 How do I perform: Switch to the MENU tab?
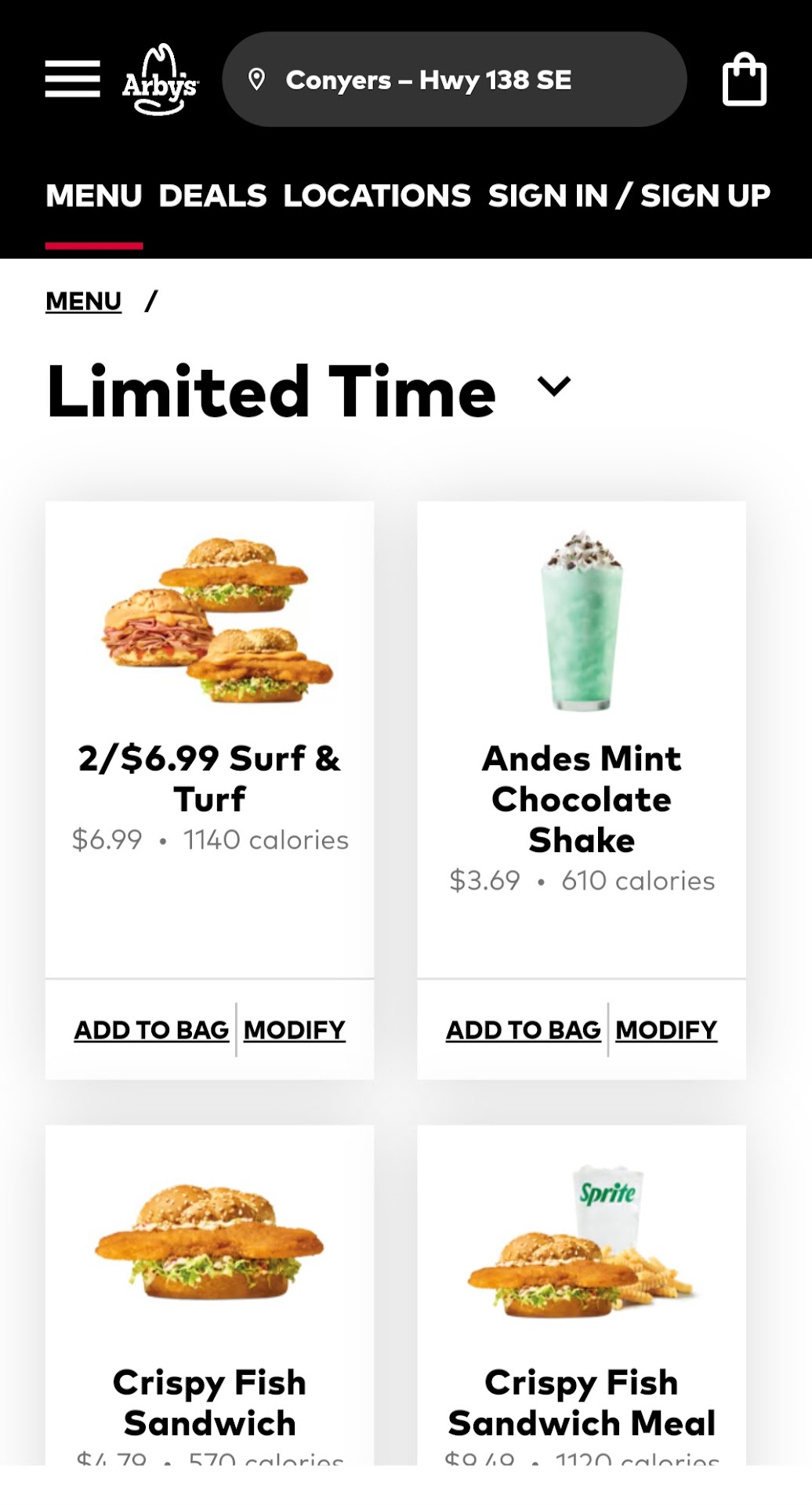pos(94,196)
